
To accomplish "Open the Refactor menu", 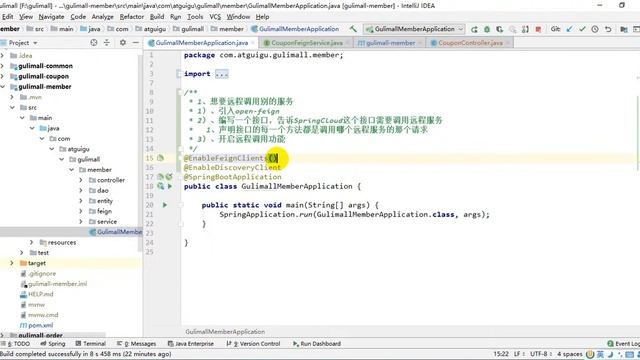I will 132,17.
